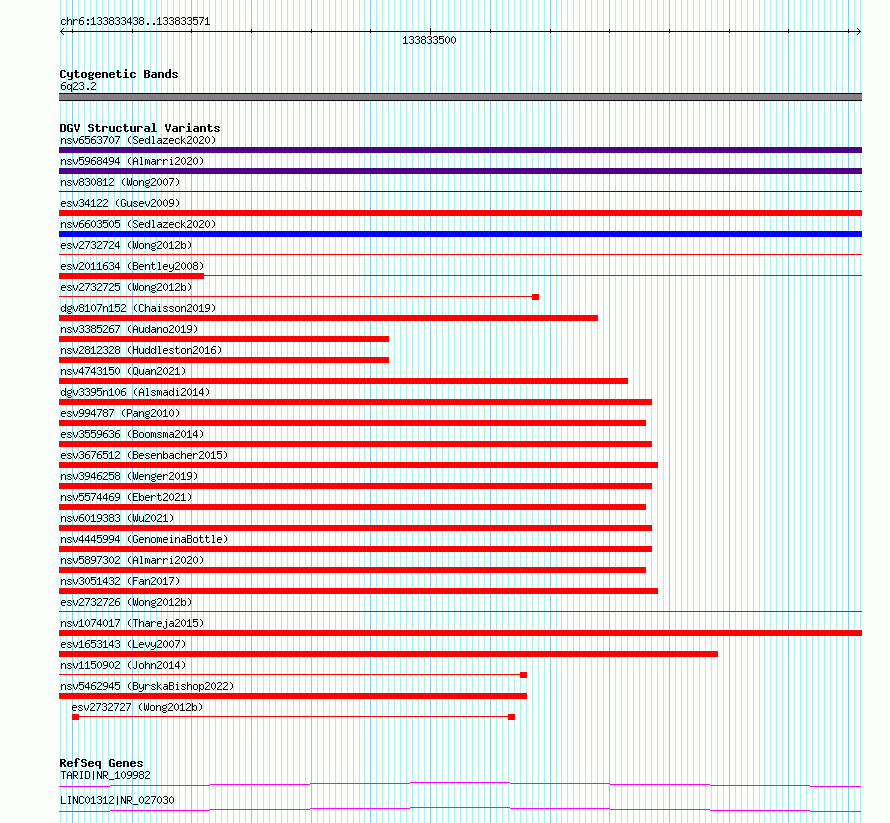Select the nsv830812 (Wong2007) variant label

coord(120,182)
